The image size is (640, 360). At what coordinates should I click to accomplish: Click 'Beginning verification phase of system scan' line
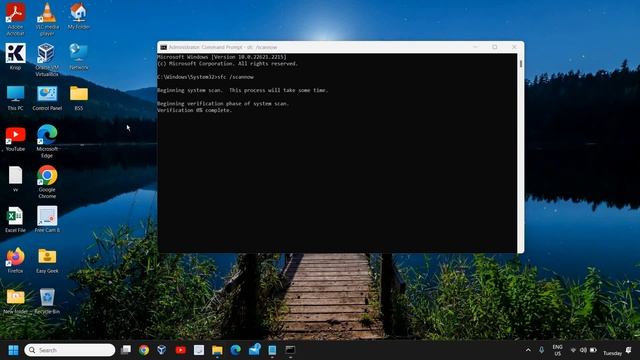coord(223,104)
